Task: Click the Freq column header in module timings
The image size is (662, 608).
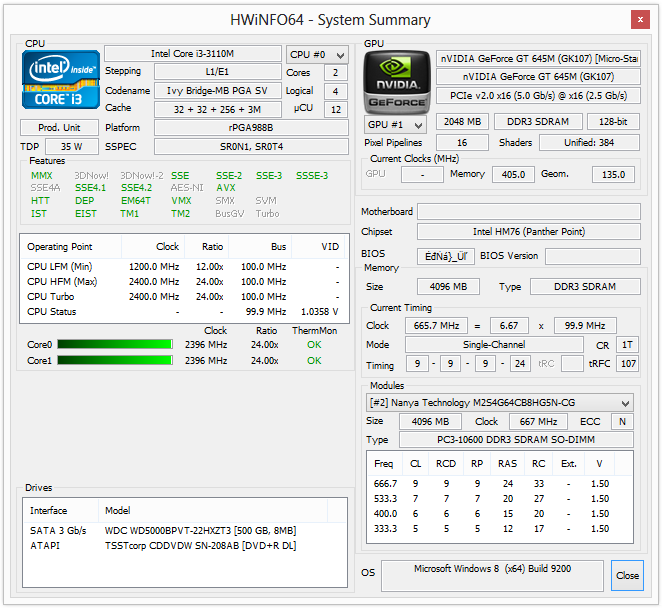Action: tap(385, 464)
